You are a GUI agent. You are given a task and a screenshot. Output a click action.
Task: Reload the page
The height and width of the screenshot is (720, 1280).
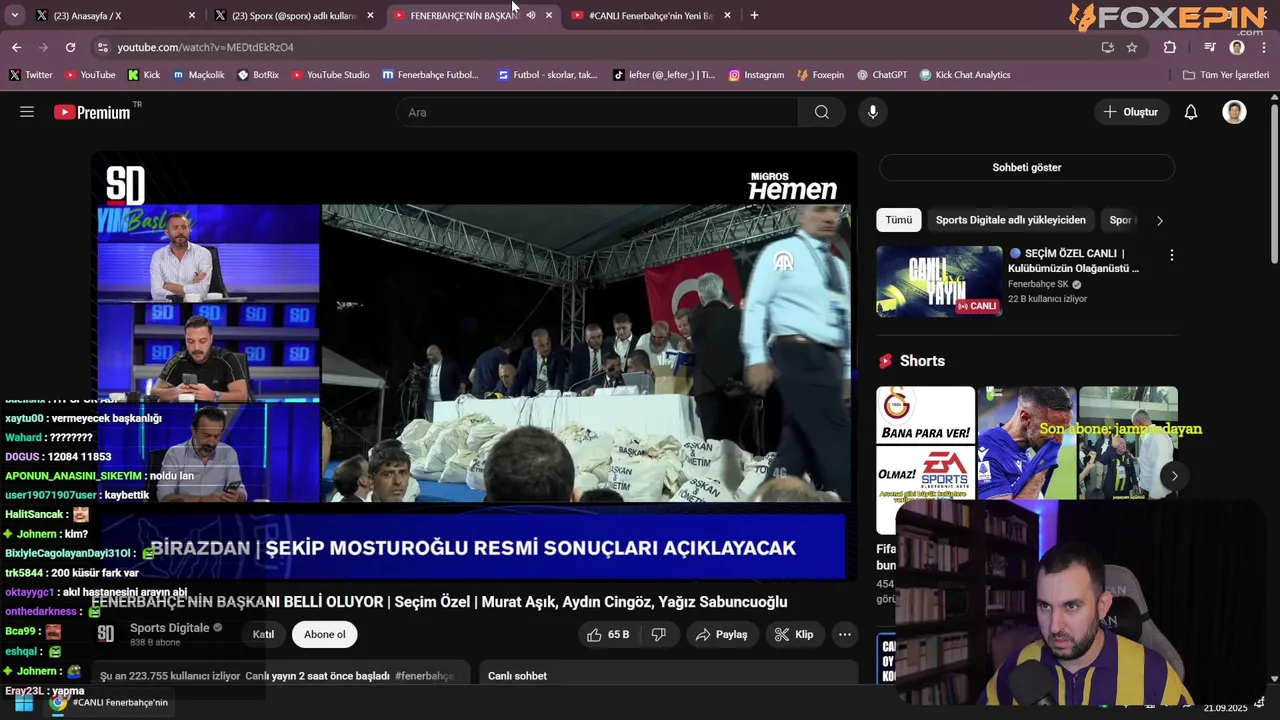[70, 47]
